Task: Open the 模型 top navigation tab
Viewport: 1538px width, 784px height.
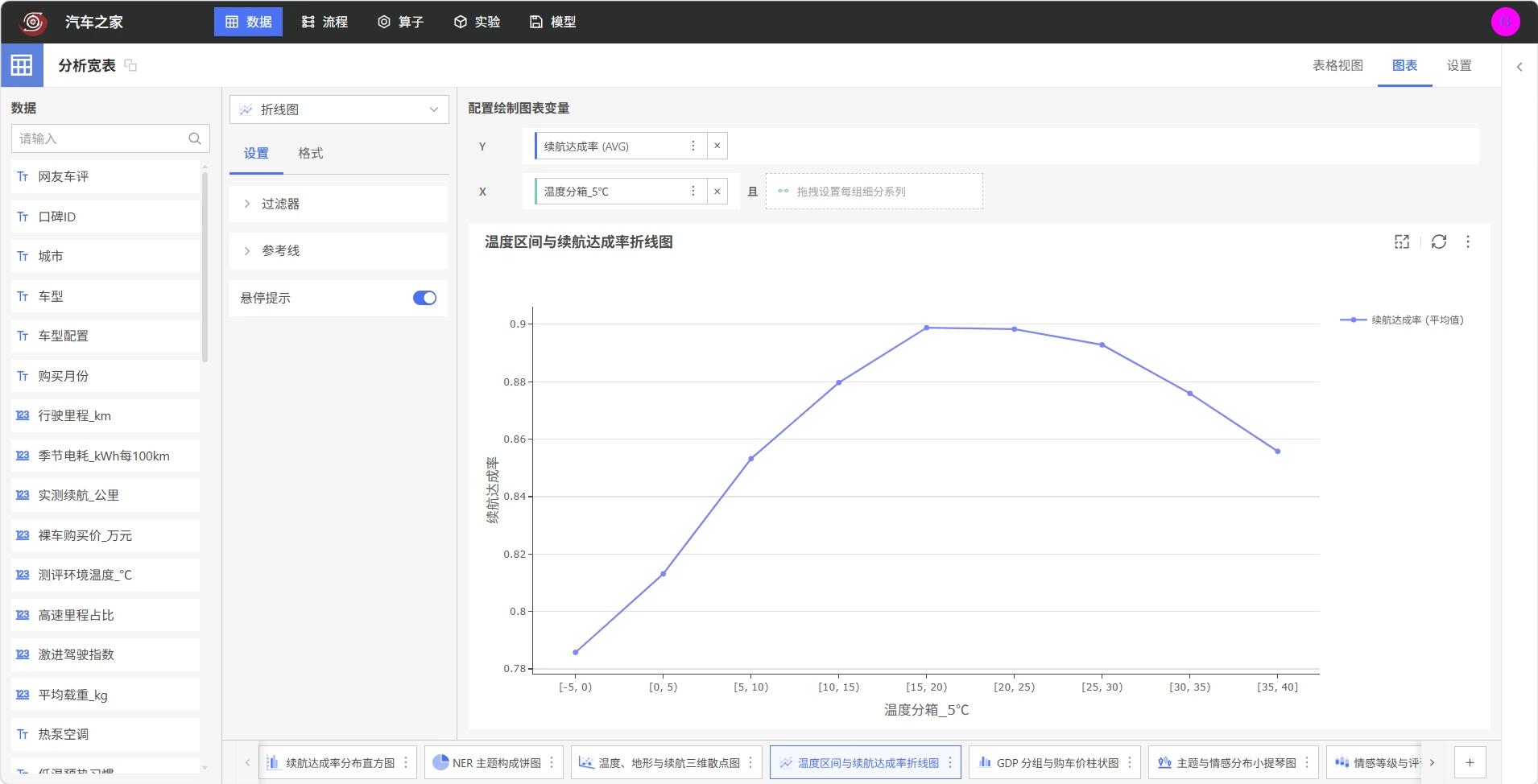Action: [552, 22]
